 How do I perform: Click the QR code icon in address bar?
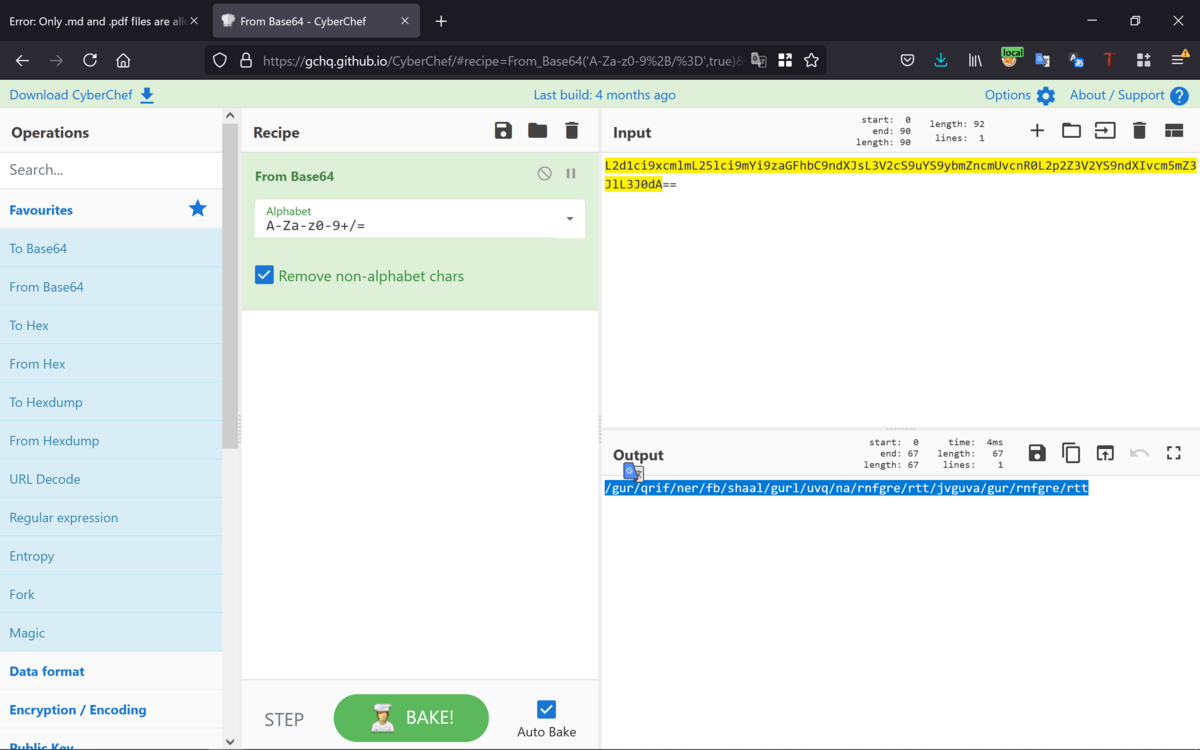coord(785,60)
